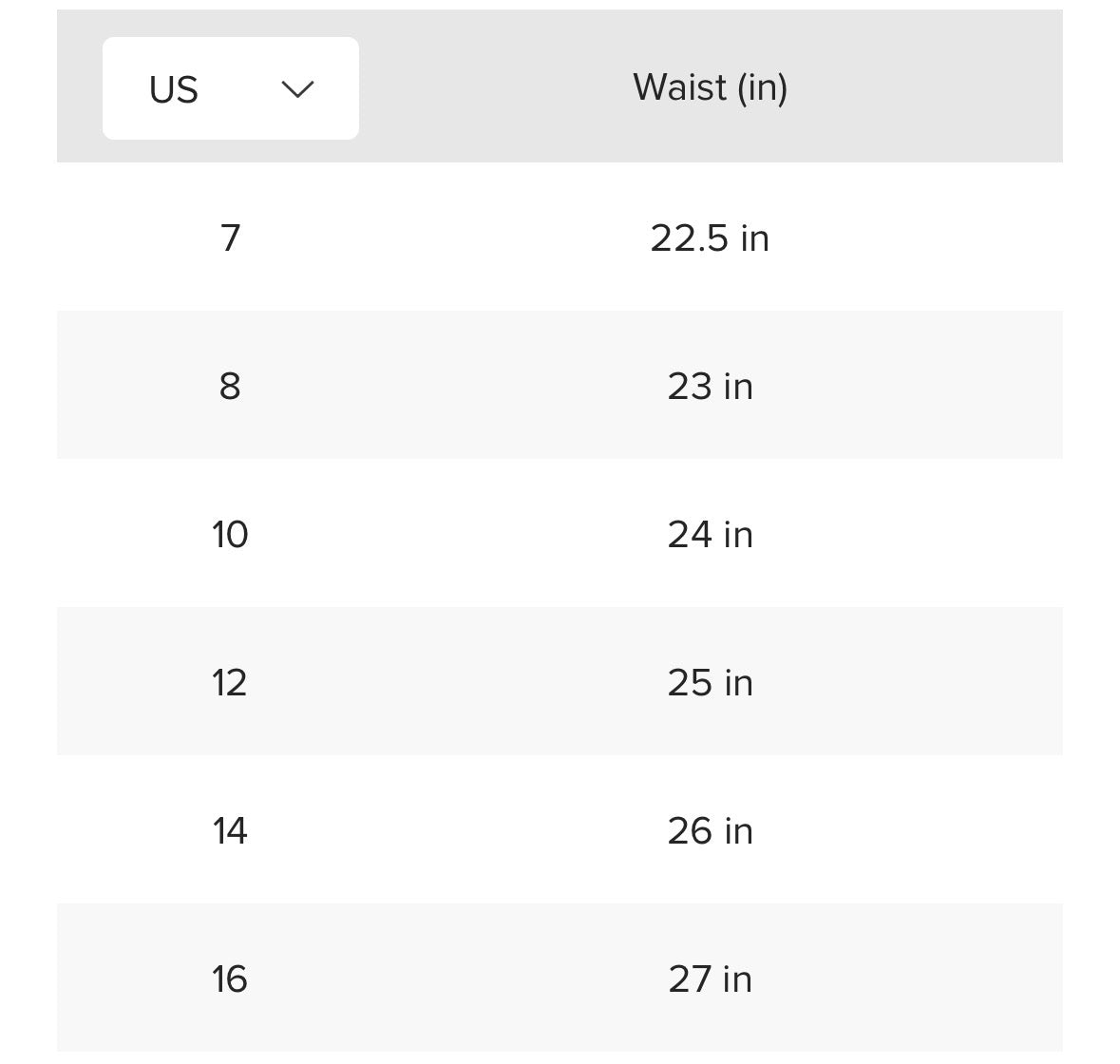Click the 26 in waist value

[710, 829]
